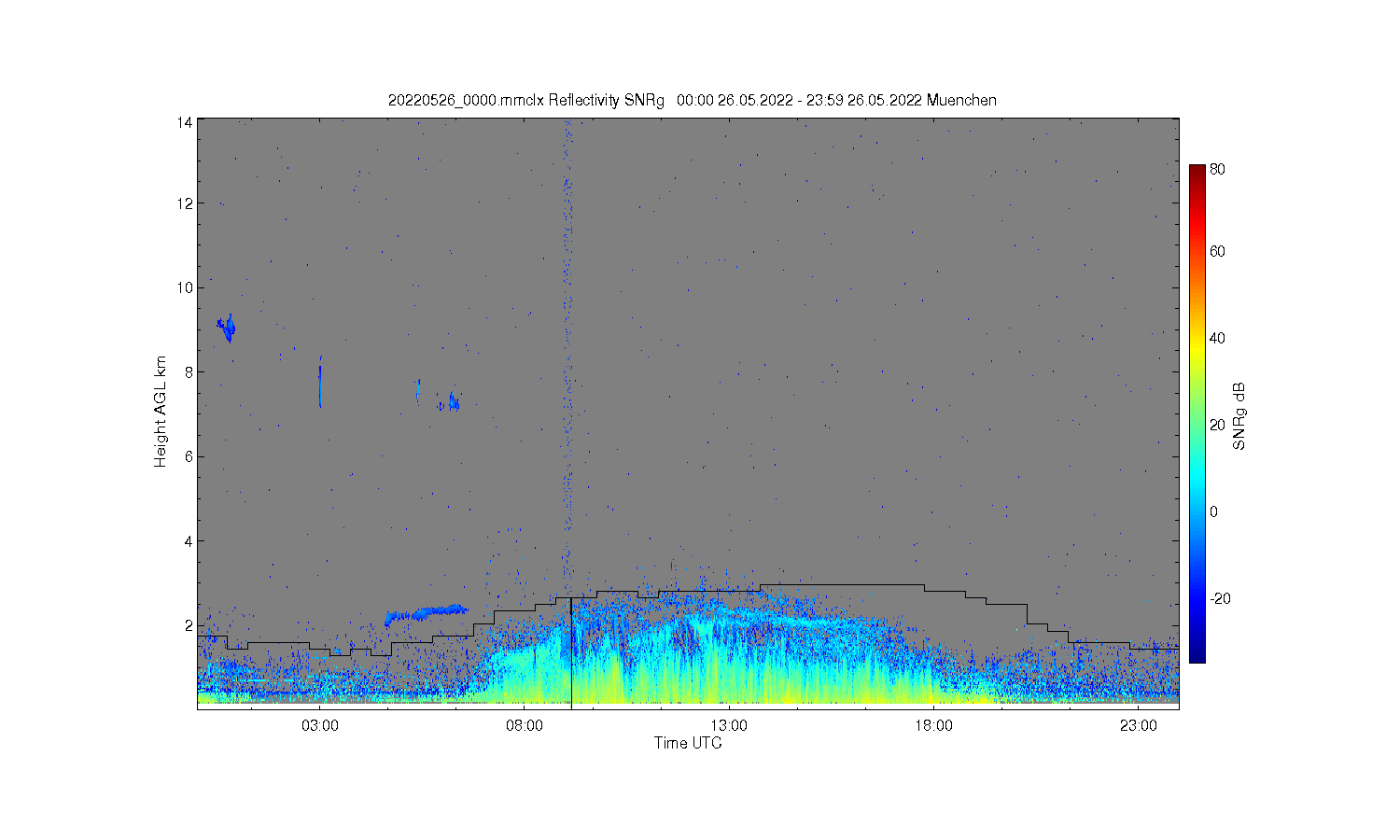Viewport: 1400px width, 840px height.
Task: Click the SNRg color scale bar
Action: (1197, 413)
